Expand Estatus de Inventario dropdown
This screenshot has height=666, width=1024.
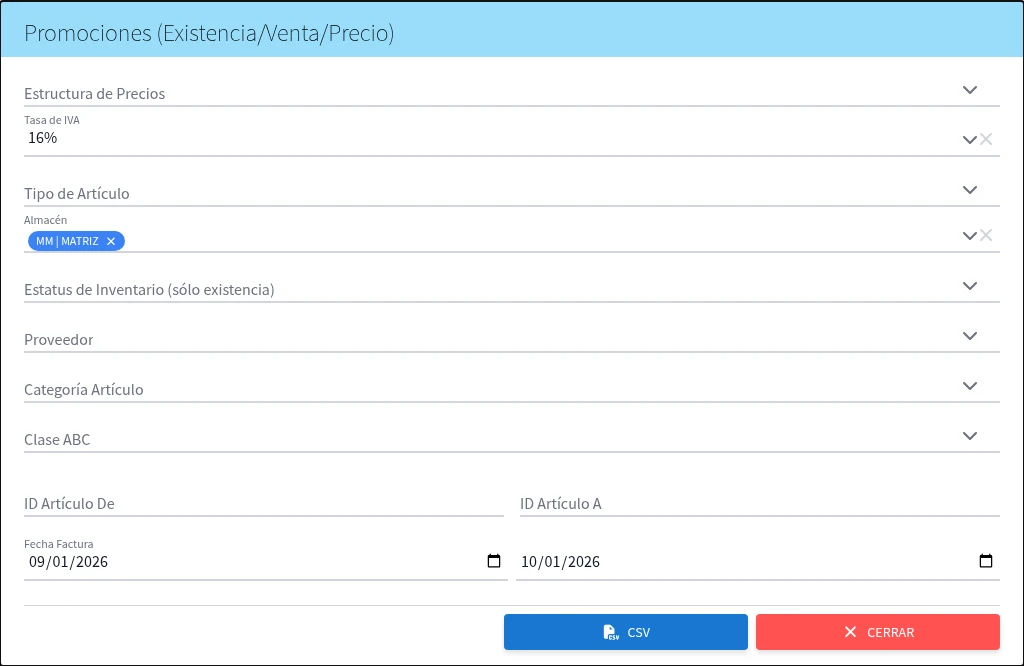[x=970, y=286]
